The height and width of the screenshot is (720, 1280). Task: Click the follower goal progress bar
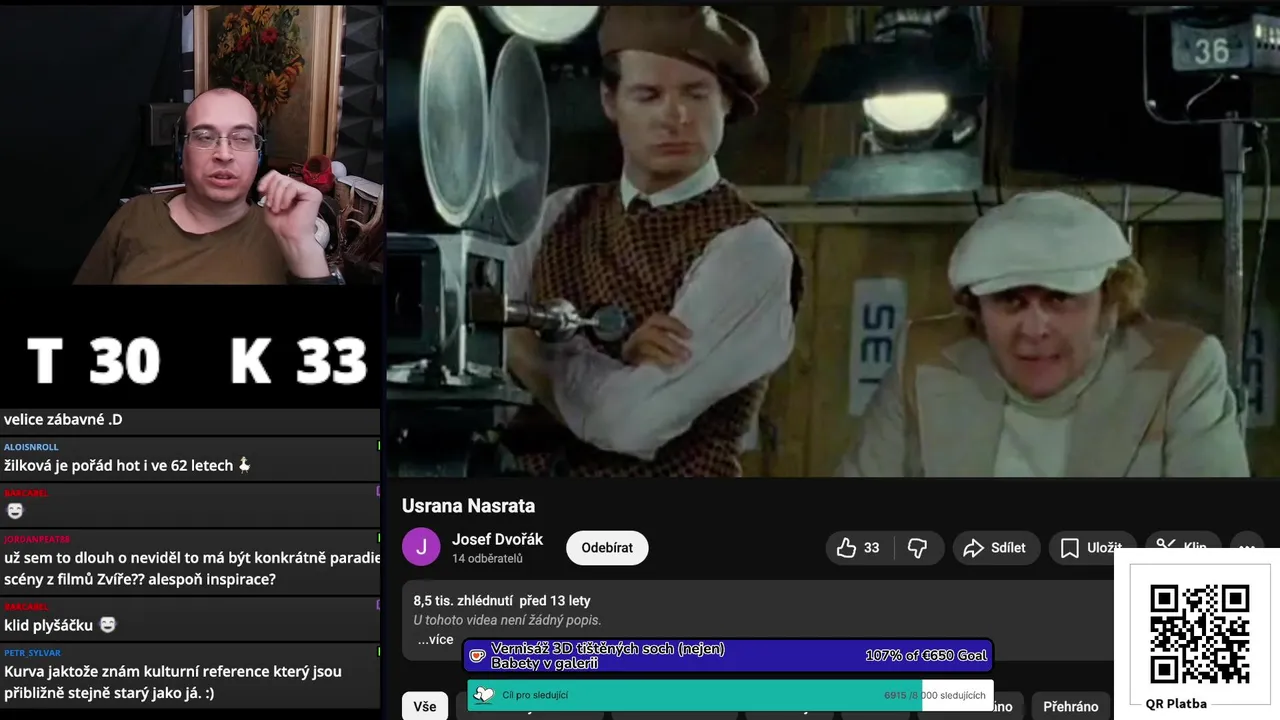coord(730,695)
